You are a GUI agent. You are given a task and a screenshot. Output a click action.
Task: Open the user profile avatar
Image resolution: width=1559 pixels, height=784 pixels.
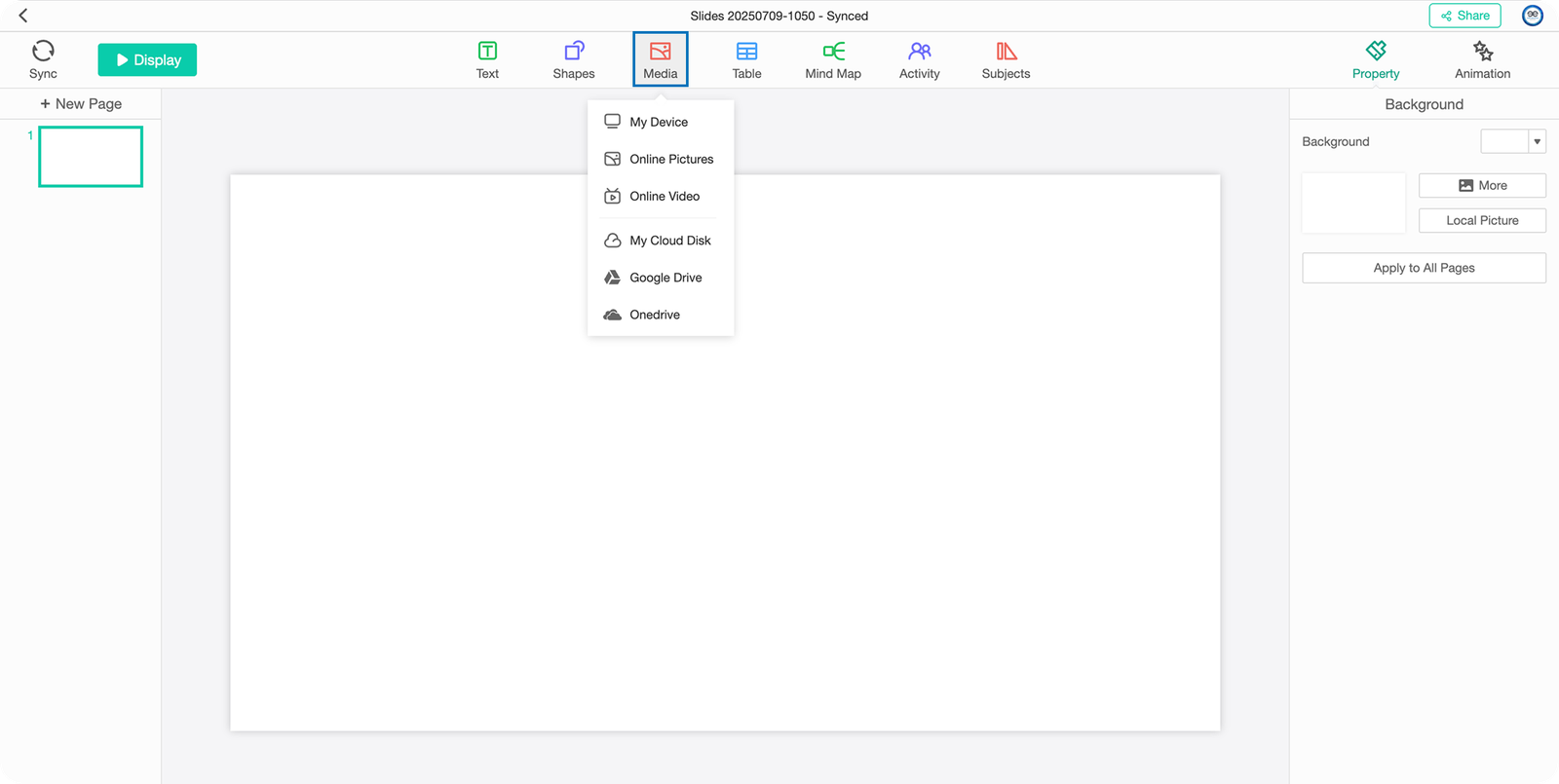(x=1533, y=16)
